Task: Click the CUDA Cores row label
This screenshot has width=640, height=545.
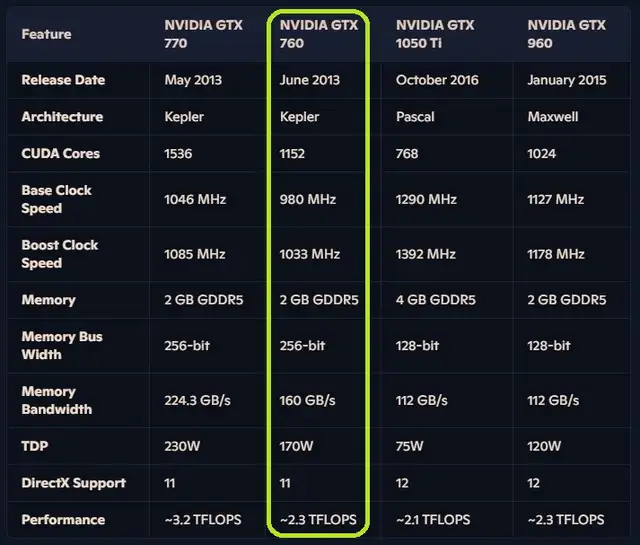Action: coord(61,154)
